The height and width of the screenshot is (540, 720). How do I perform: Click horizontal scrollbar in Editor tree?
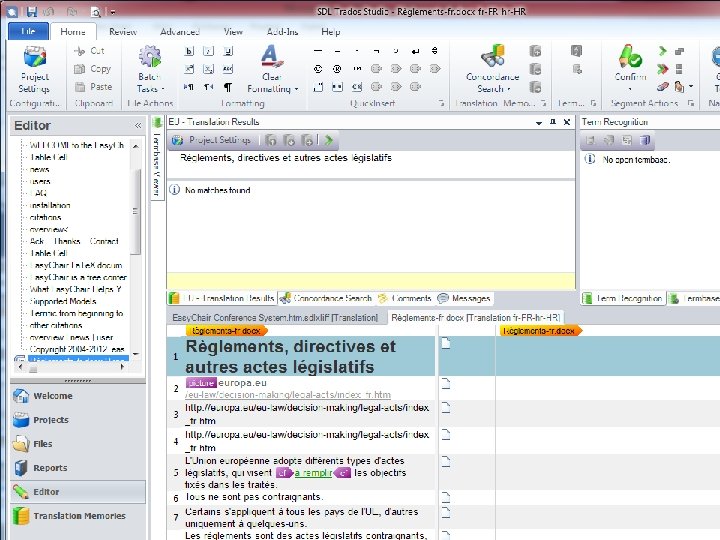click(x=33, y=367)
